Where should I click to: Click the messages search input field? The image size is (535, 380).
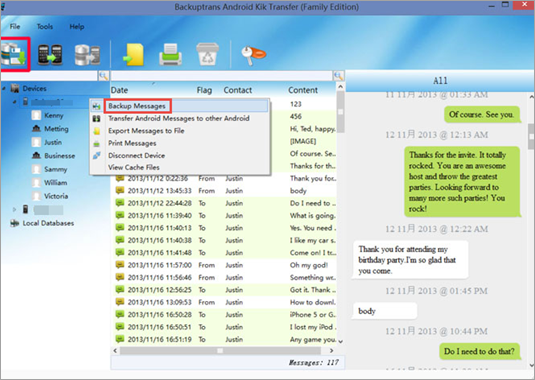click(222, 76)
